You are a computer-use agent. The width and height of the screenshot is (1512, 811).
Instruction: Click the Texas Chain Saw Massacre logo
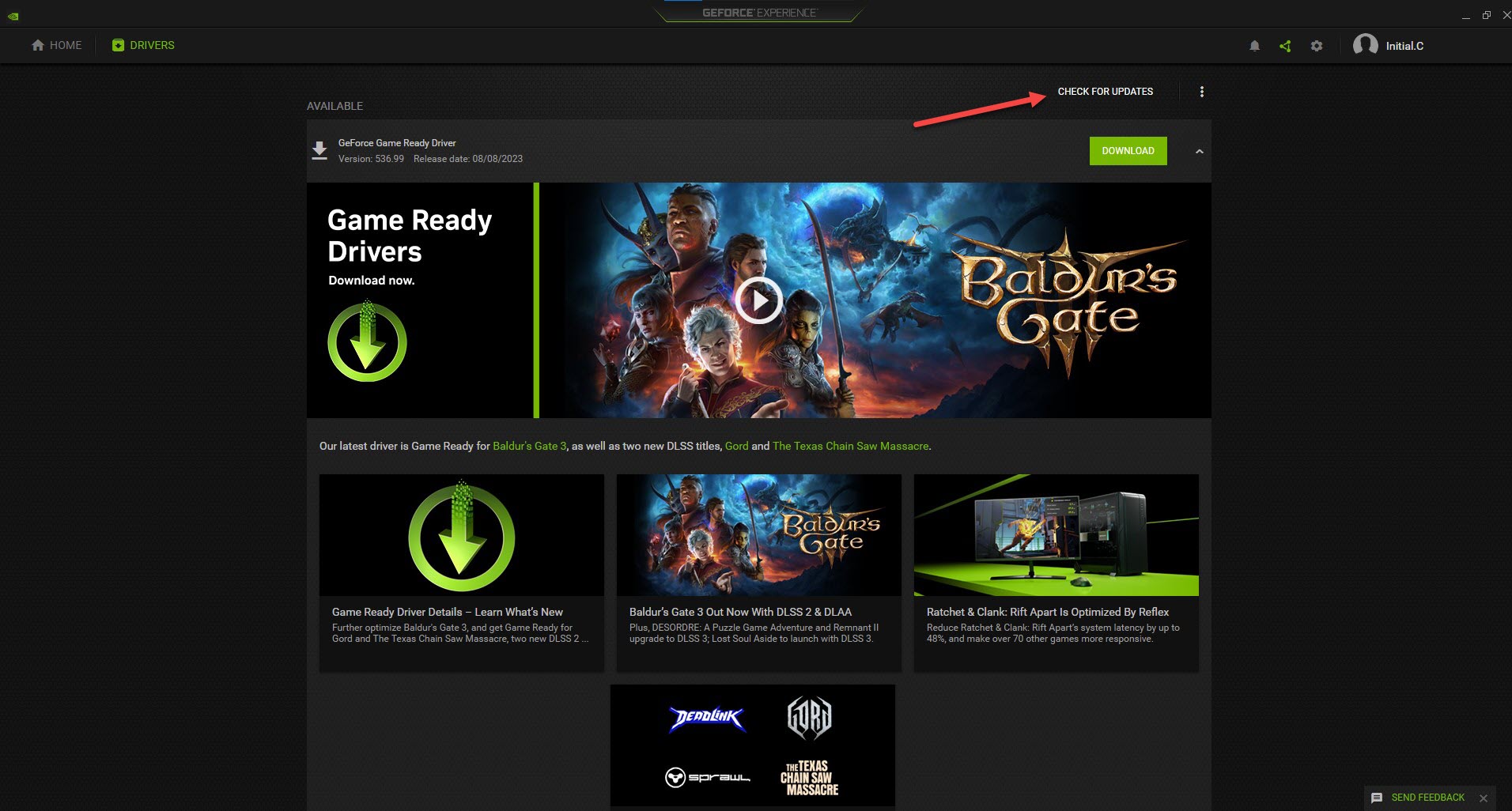[809, 778]
